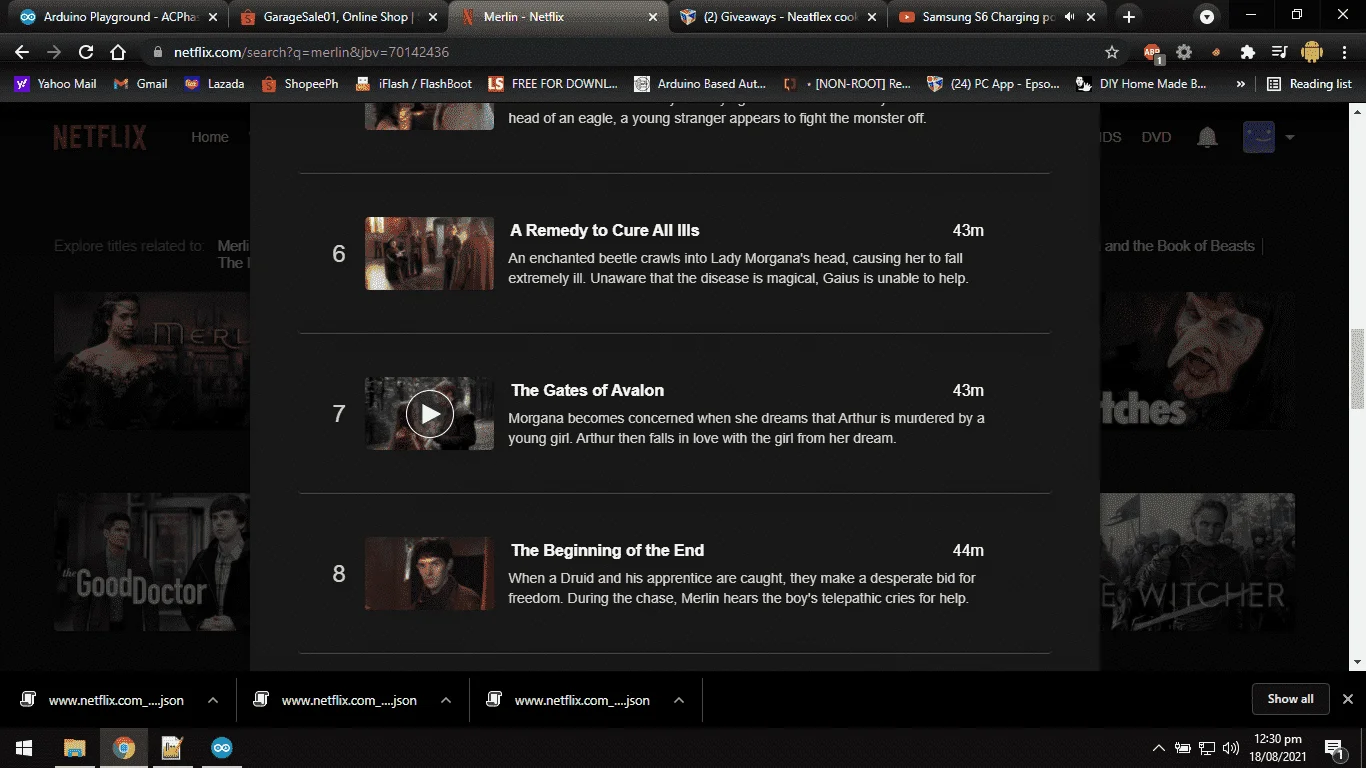Open the Reading list
Viewport: 1366px width, 768px height.
point(1309,84)
